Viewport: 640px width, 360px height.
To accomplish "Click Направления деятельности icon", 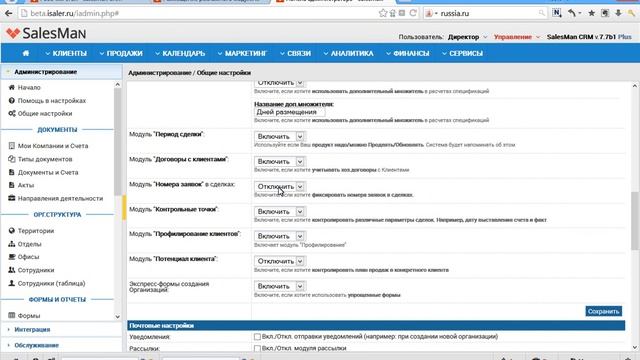I will 11,198.
